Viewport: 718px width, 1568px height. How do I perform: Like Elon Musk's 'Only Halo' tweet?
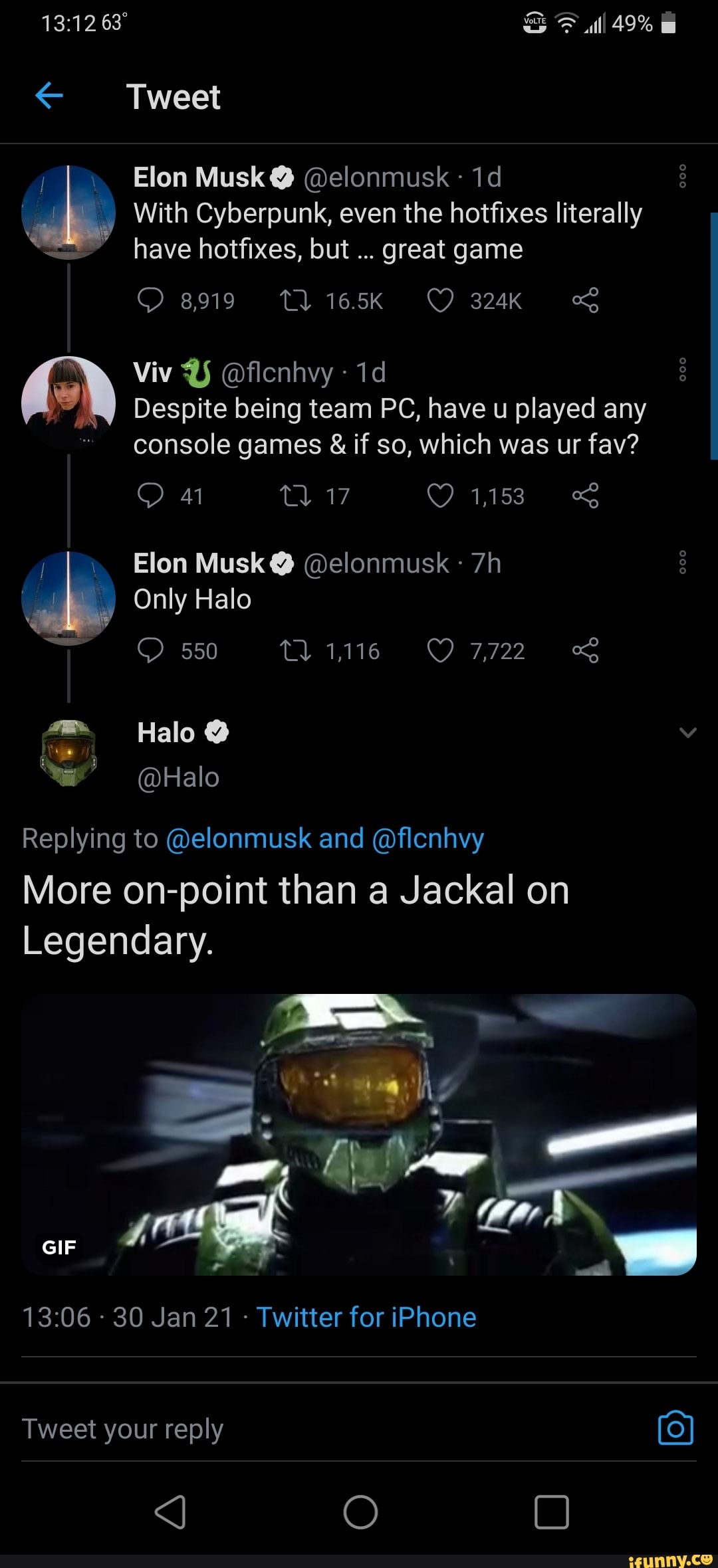tap(441, 650)
